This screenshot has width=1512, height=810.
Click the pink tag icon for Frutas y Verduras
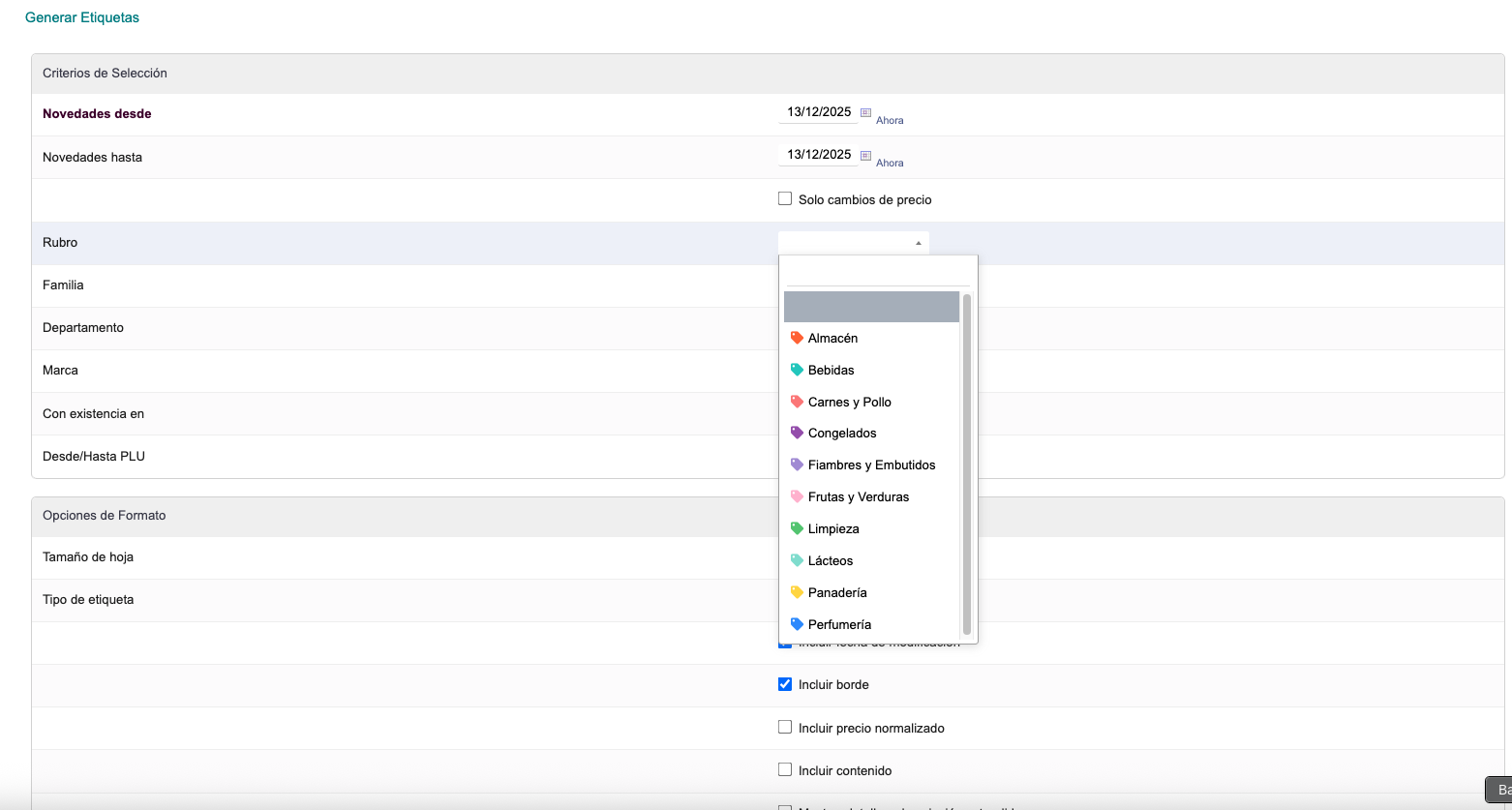point(797,496)
